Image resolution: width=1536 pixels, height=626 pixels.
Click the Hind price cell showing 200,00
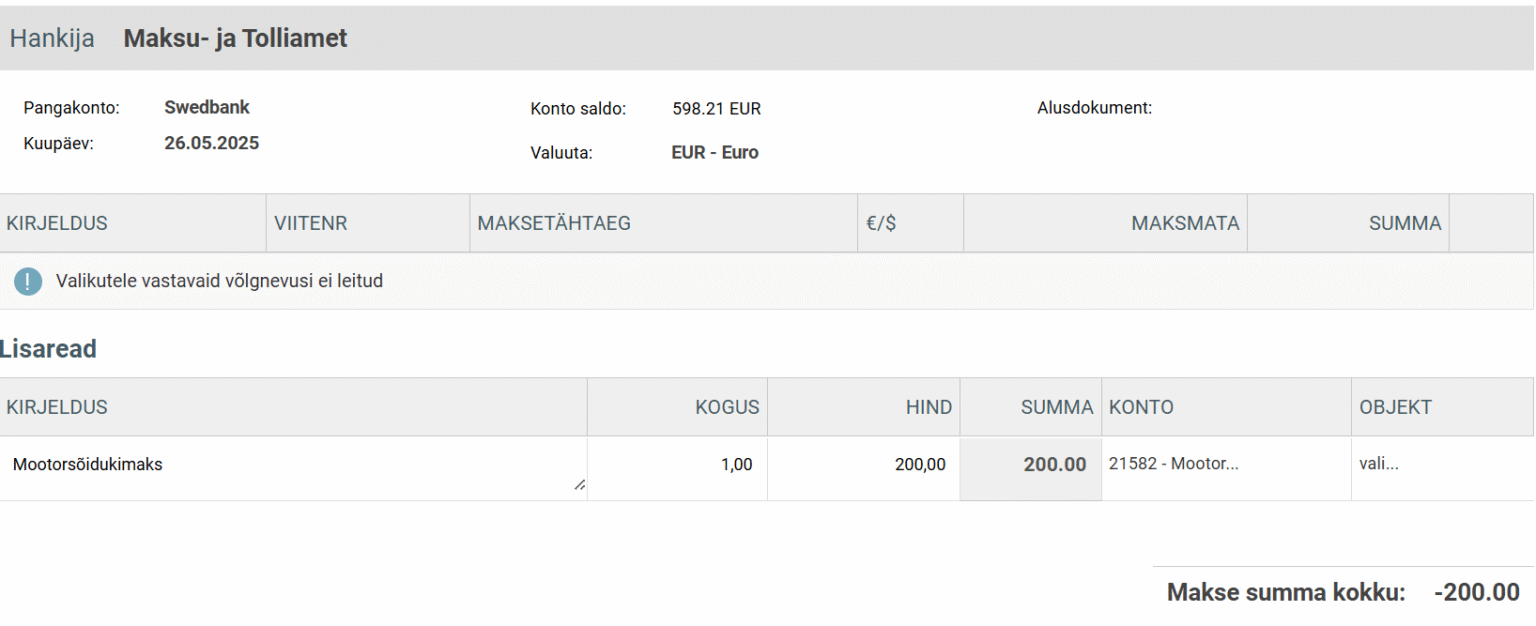(x=921, y=463)
